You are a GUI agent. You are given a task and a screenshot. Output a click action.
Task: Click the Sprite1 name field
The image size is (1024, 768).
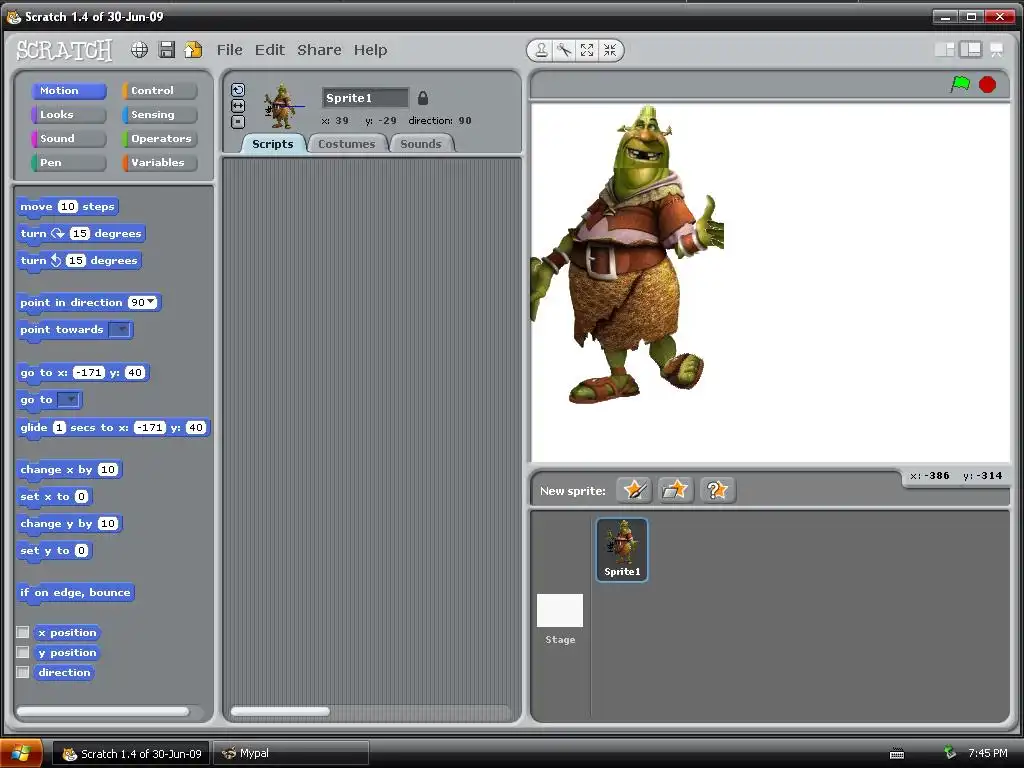tap(365, 98)
